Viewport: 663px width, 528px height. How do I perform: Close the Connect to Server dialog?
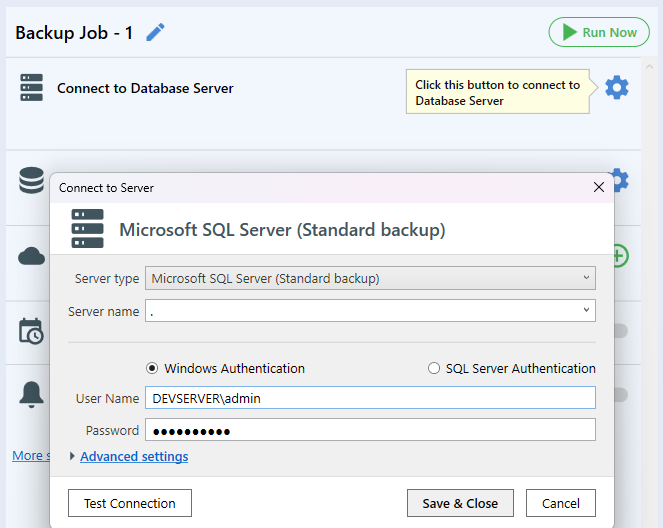coord(598,187)
